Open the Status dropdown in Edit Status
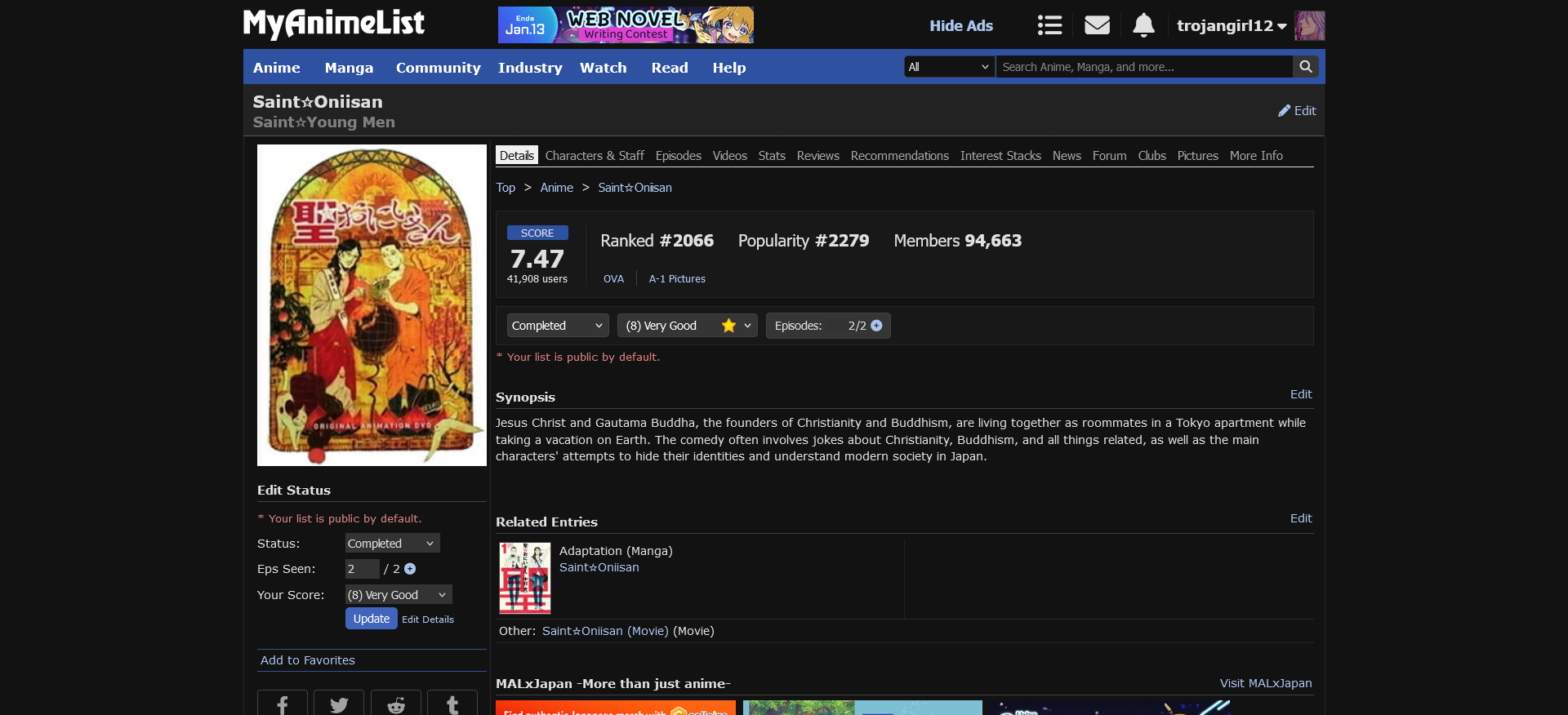1568x715 pixels. [x=392, y=544]
